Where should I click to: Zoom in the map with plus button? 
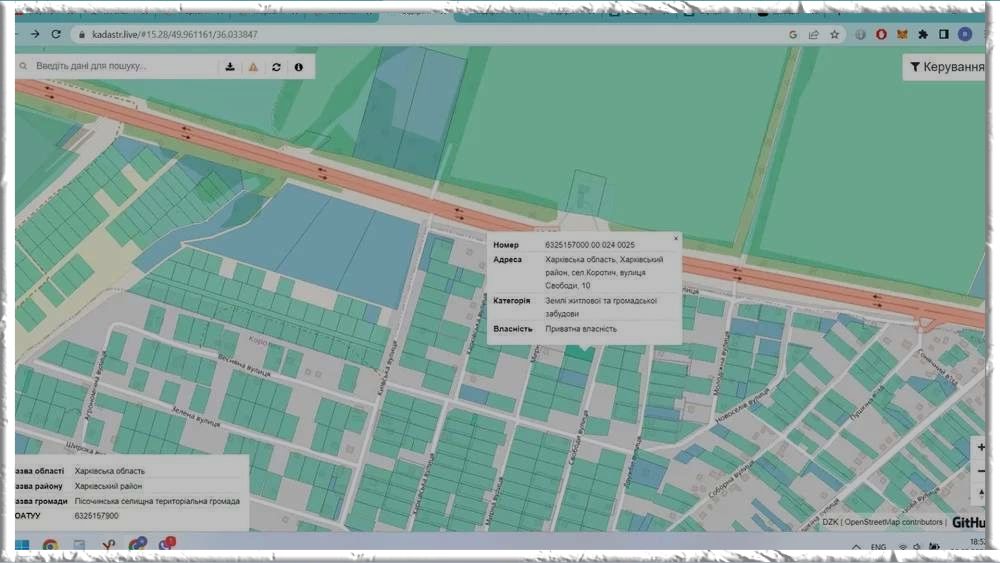[980, 448]
